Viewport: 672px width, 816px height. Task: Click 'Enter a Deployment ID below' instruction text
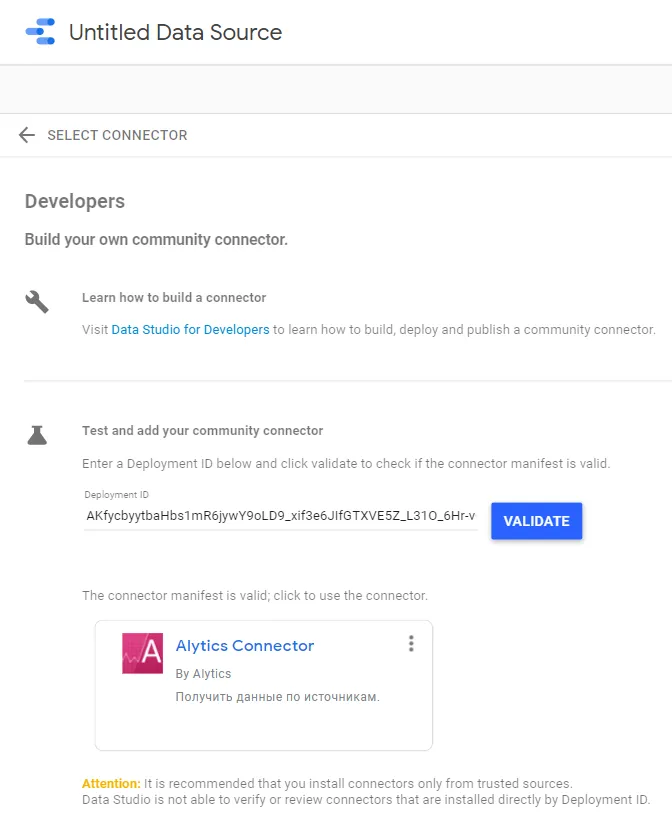coord(346,464)
